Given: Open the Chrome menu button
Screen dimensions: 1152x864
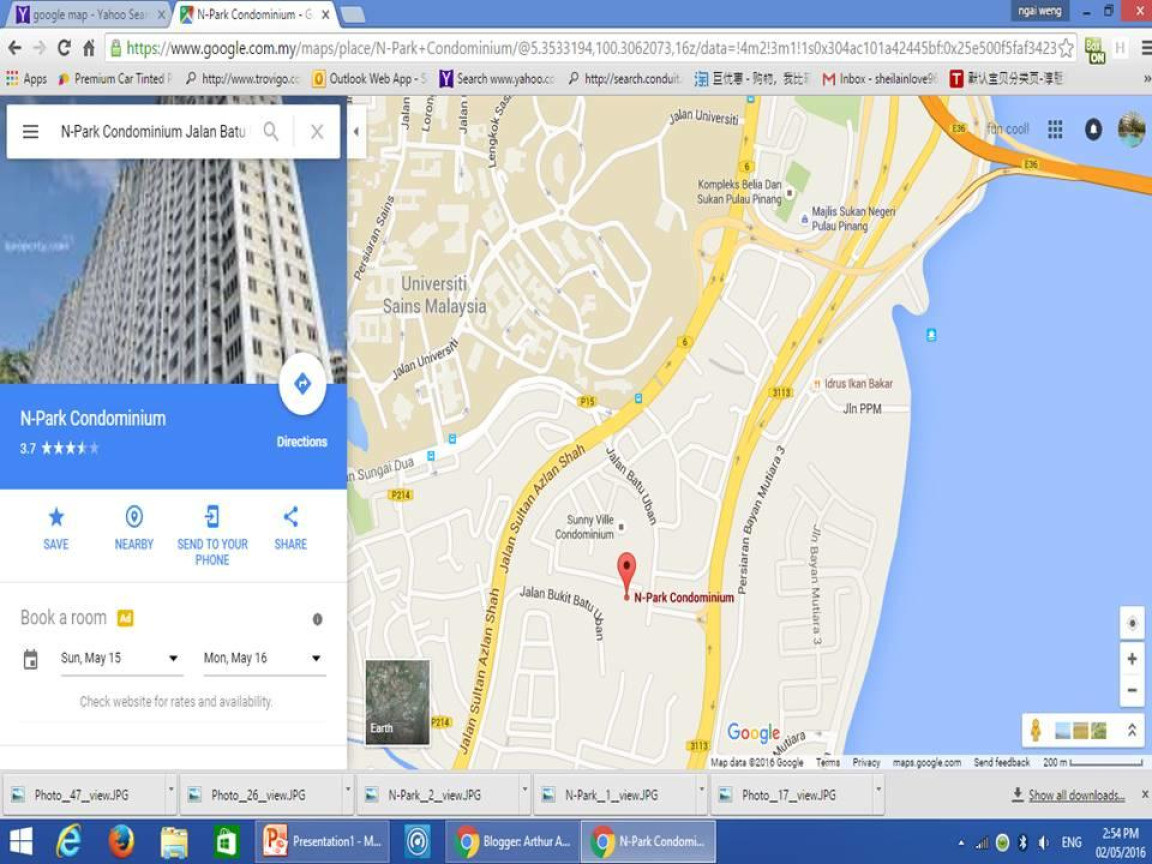Looking at the screenshot, I should point(1146,48).
